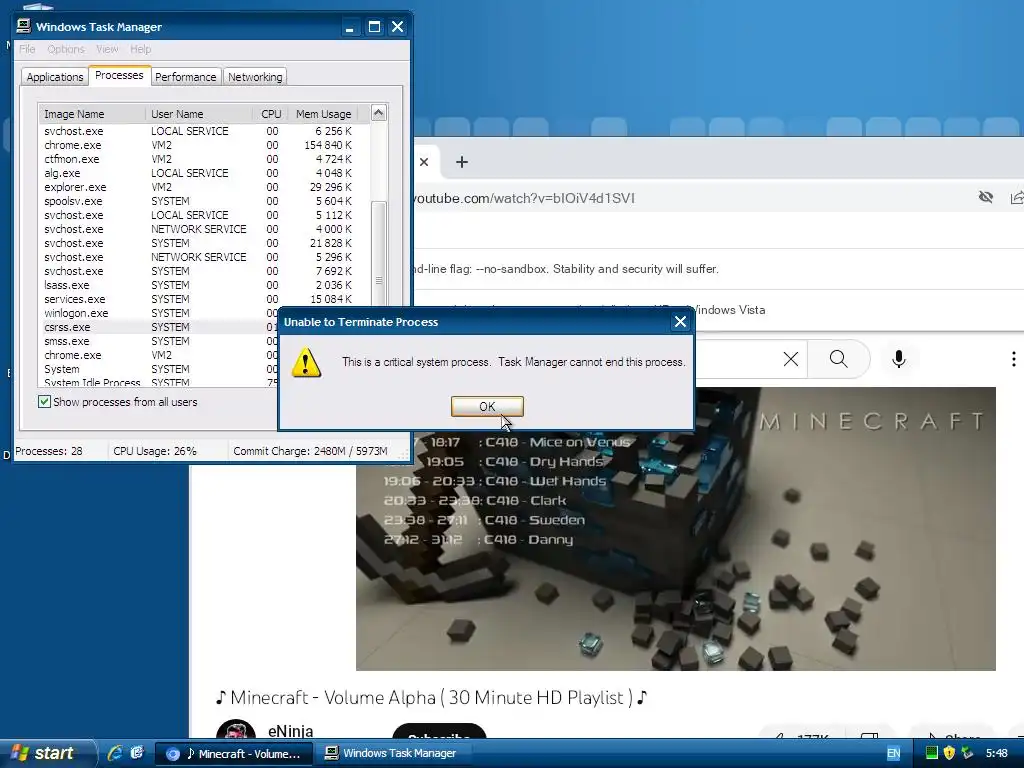The image size is (1024, 768).
Task: Click the Task Manager title bar icon
Action: point(24,26)
